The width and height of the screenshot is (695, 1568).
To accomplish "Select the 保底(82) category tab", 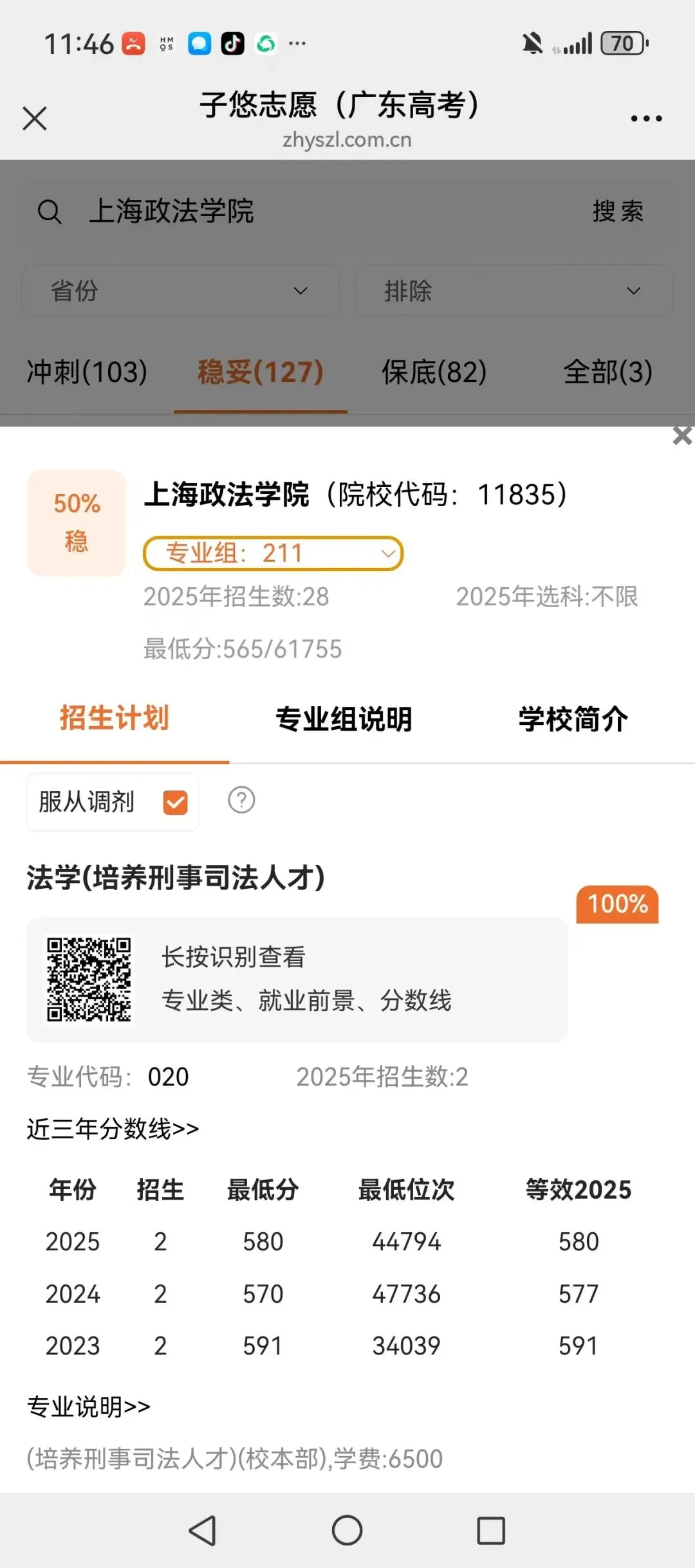I will [x=434, y=372].
